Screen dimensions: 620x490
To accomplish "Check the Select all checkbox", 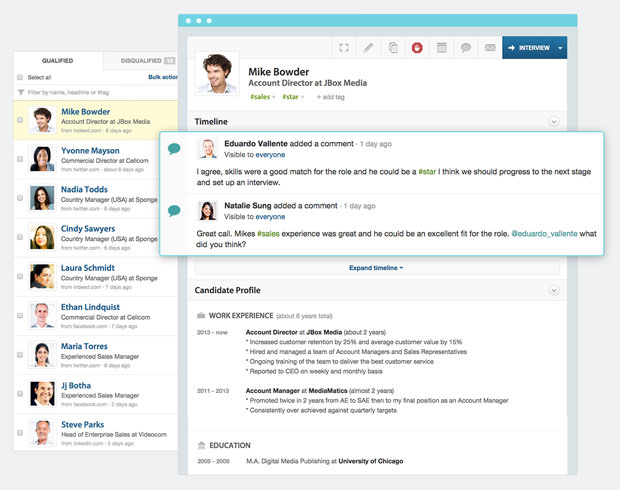I will coord(21,77).
